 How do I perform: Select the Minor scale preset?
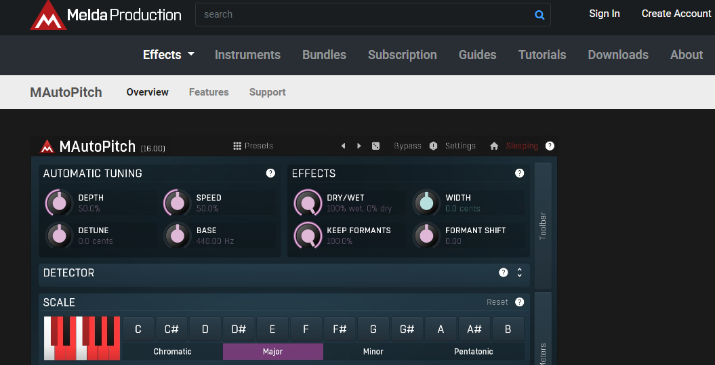pos(373,352)
